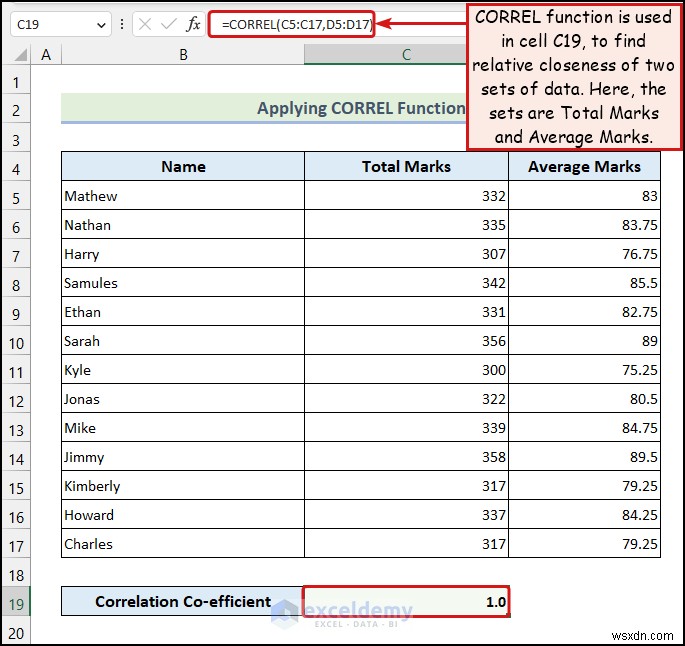Click the cell containing Nathan
Screen dimensions: 685x646
point(183,225)
